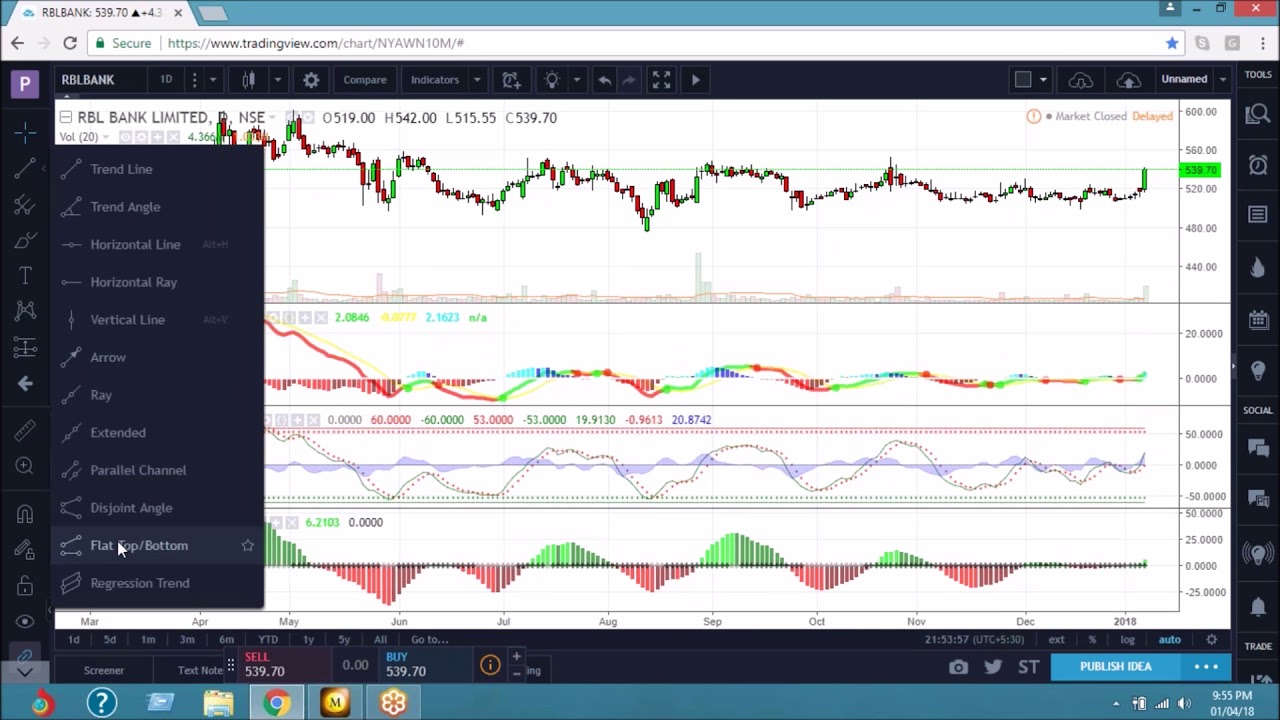Screen dimensions: 1280x720
Task: Set time range to 6m
Action: pyautogui.click(x=226, y=640)
